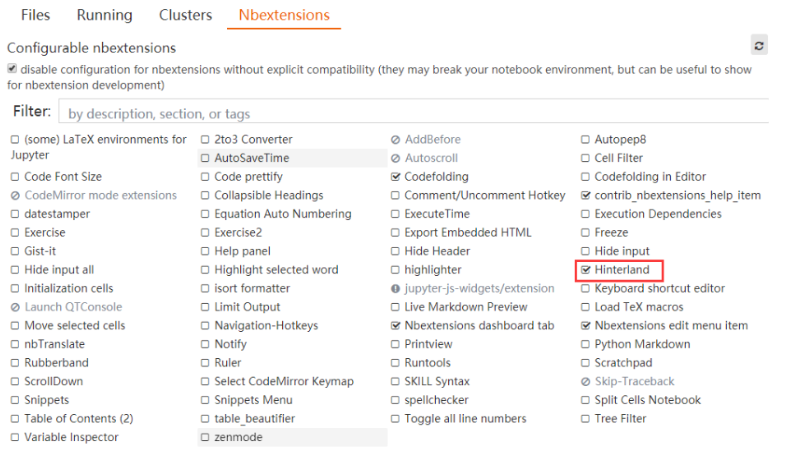Click the disabled icon beside CodeMirror mode extensions
The width and height of the screenshot is (797, 451).
coord(15,196)
